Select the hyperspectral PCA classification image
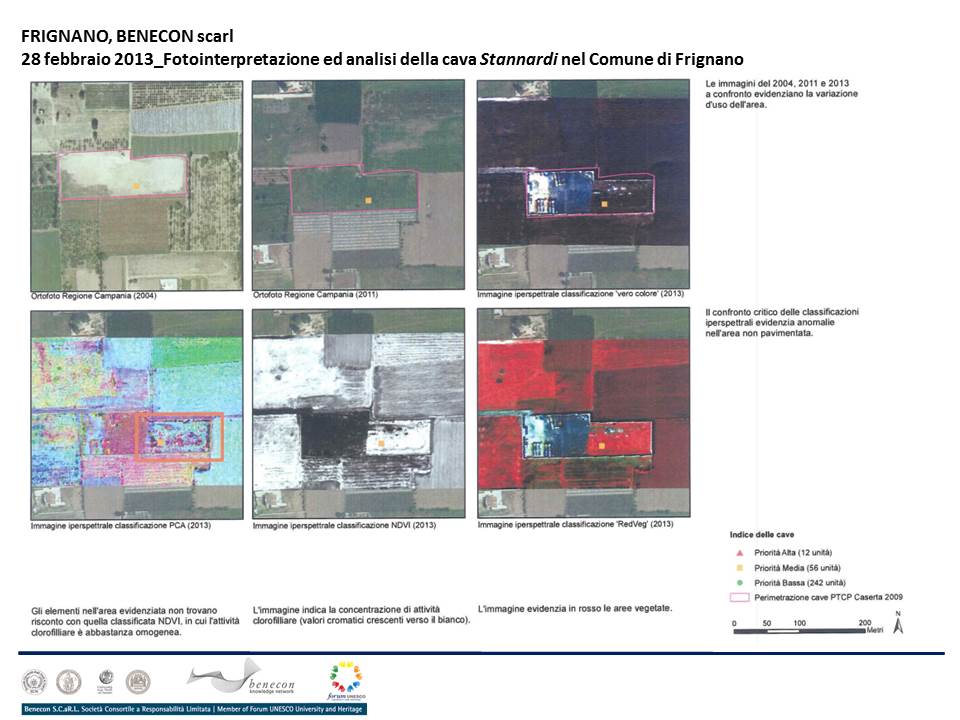960x720 pixels. pos(137,415)
